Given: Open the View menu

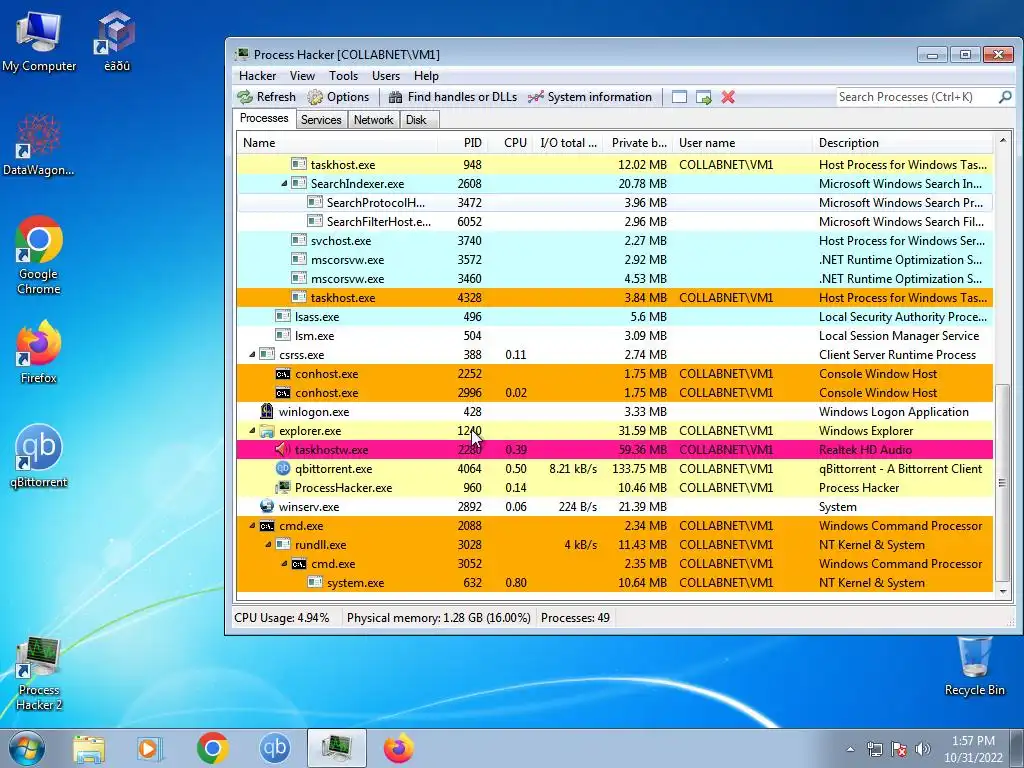Looking at the screenshot, I should click(302, 76).
